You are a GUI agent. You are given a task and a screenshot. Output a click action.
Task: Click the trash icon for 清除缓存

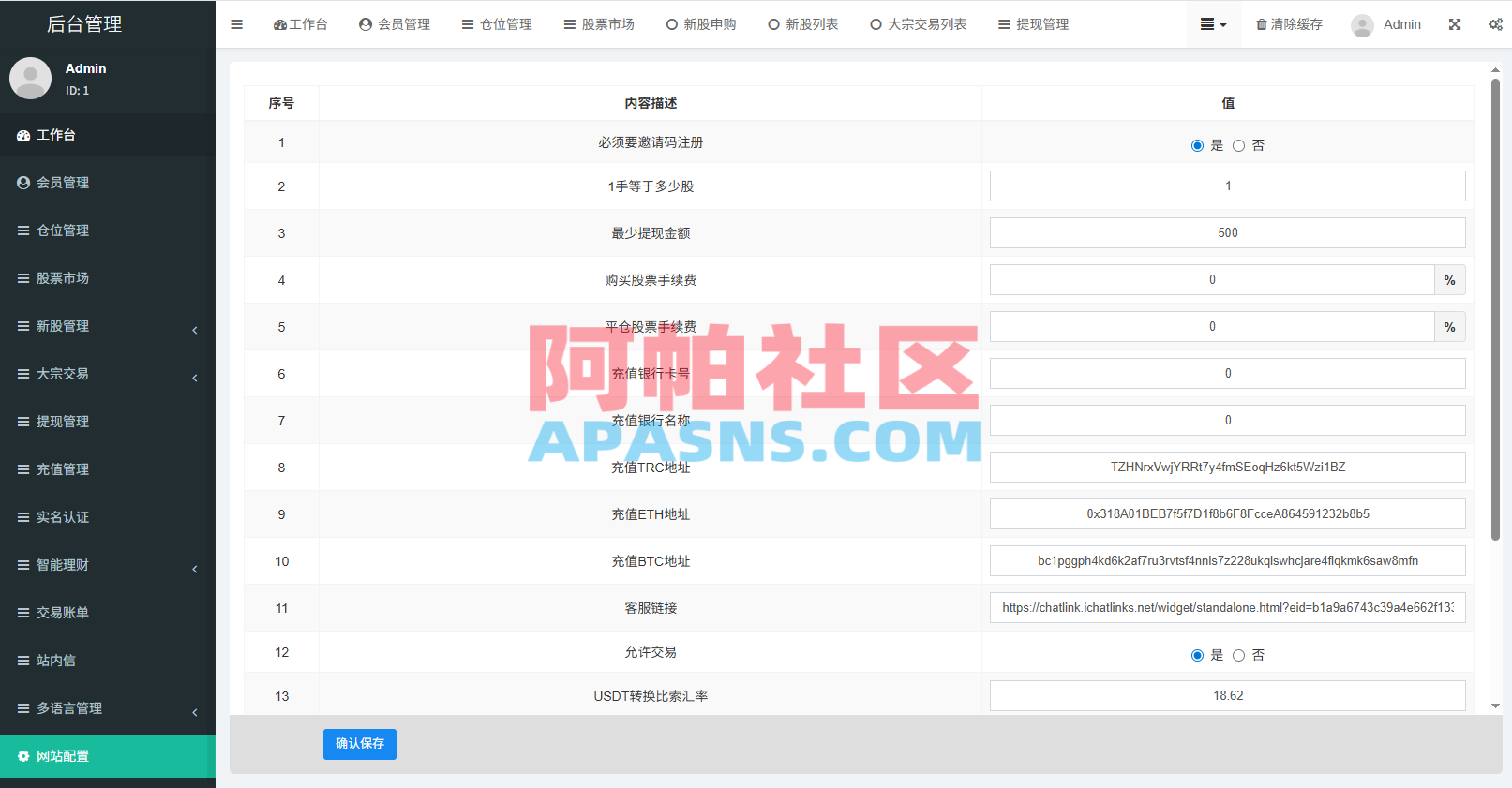pos(1262,24)
